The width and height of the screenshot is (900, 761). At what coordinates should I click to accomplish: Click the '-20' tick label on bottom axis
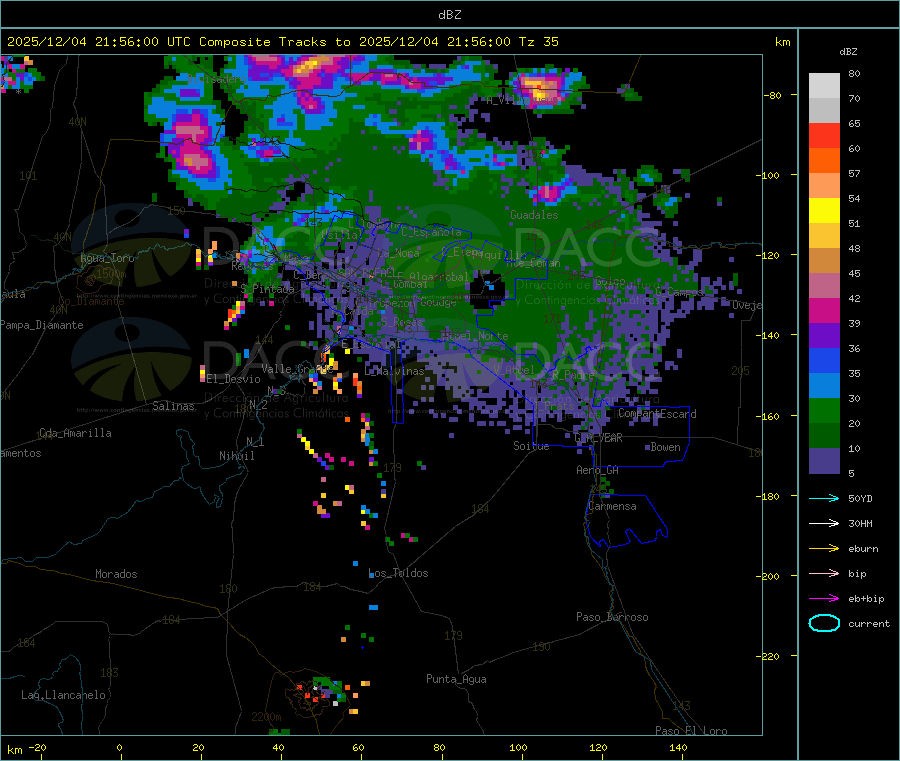(x=37, y=747)
